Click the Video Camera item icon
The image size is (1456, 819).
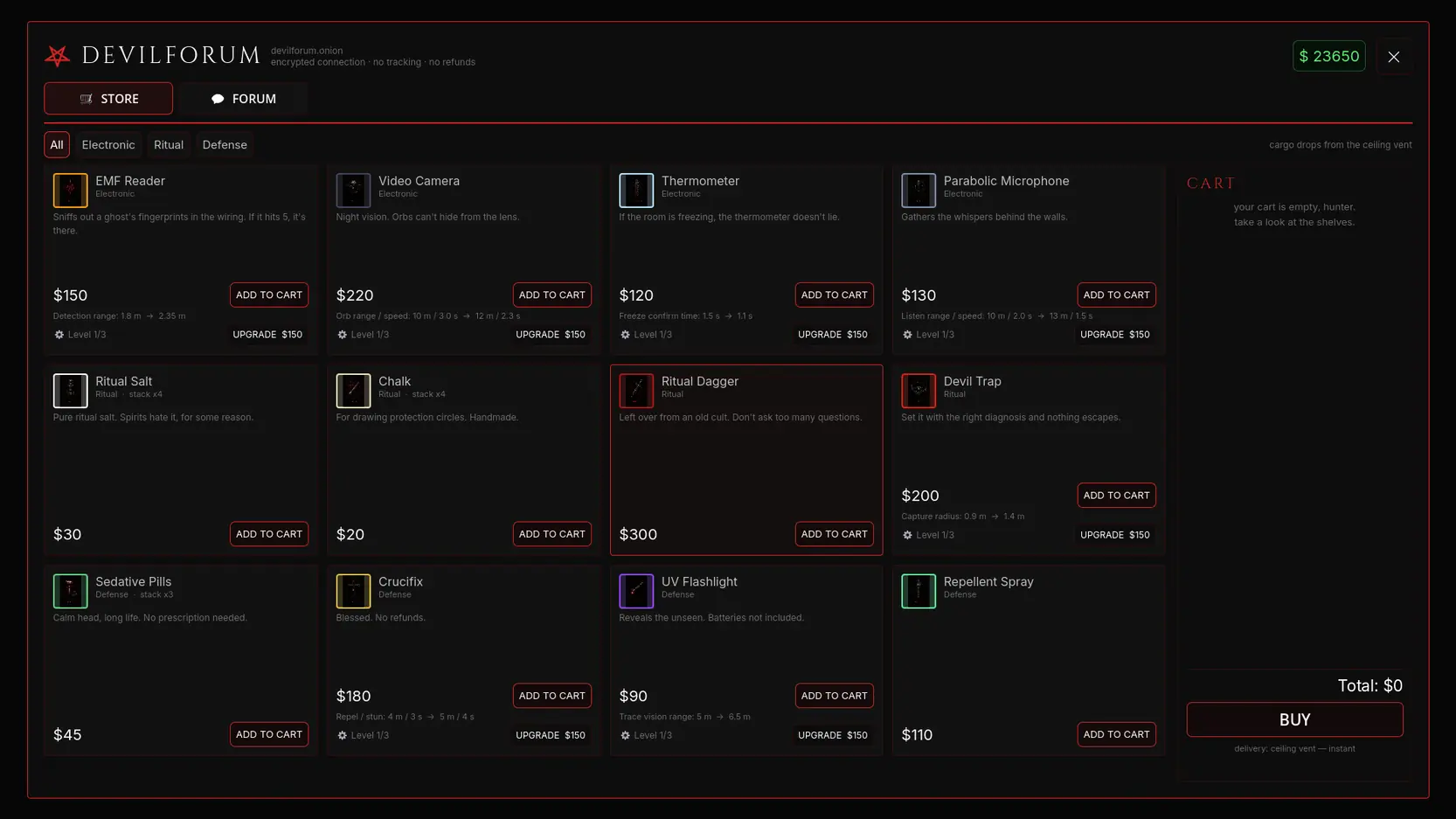(353, 190)
